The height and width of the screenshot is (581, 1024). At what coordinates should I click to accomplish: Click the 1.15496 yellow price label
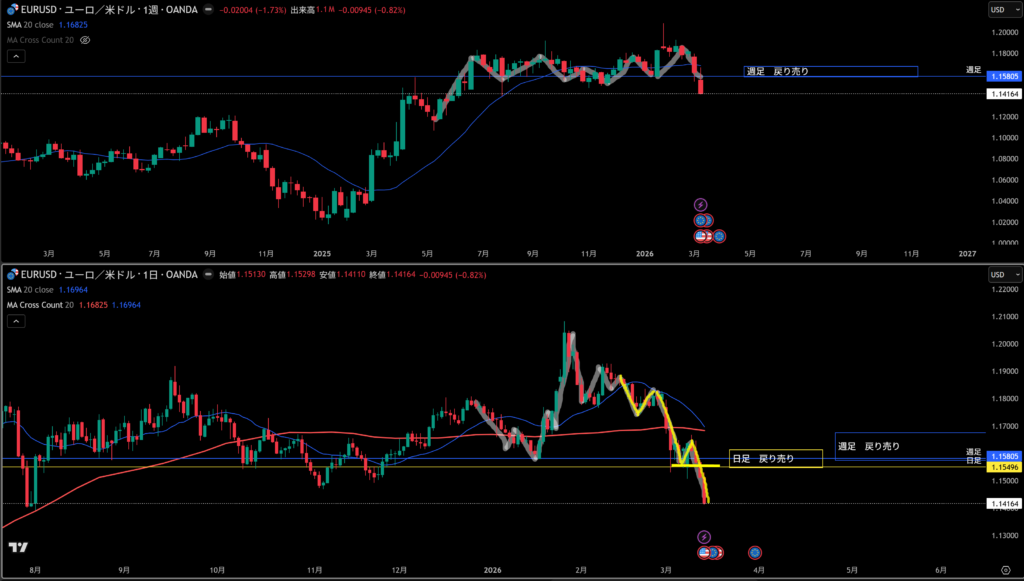[x=1003, y=467]
